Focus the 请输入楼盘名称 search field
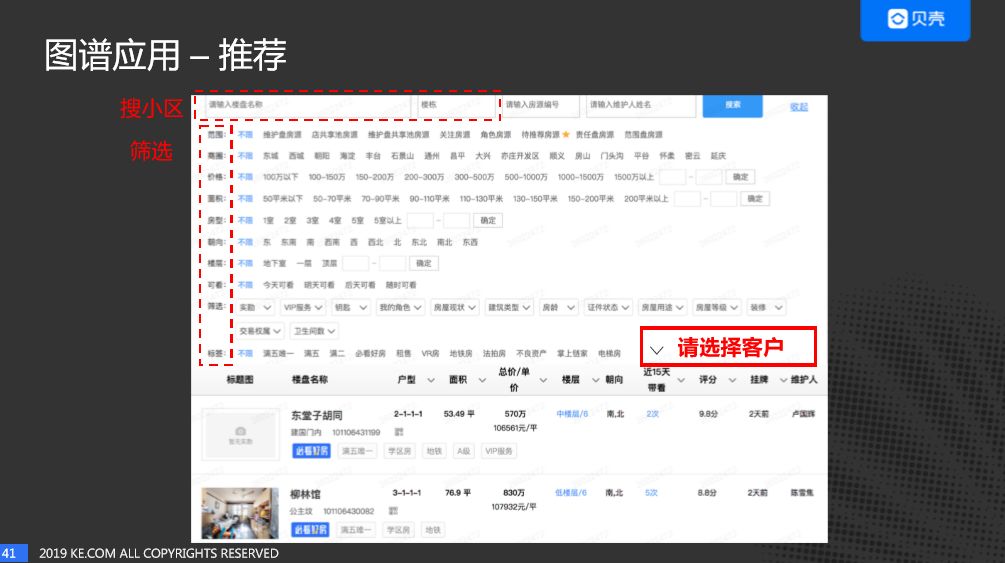This screenshot has height=563, width=1005. [x=306, y=105]
